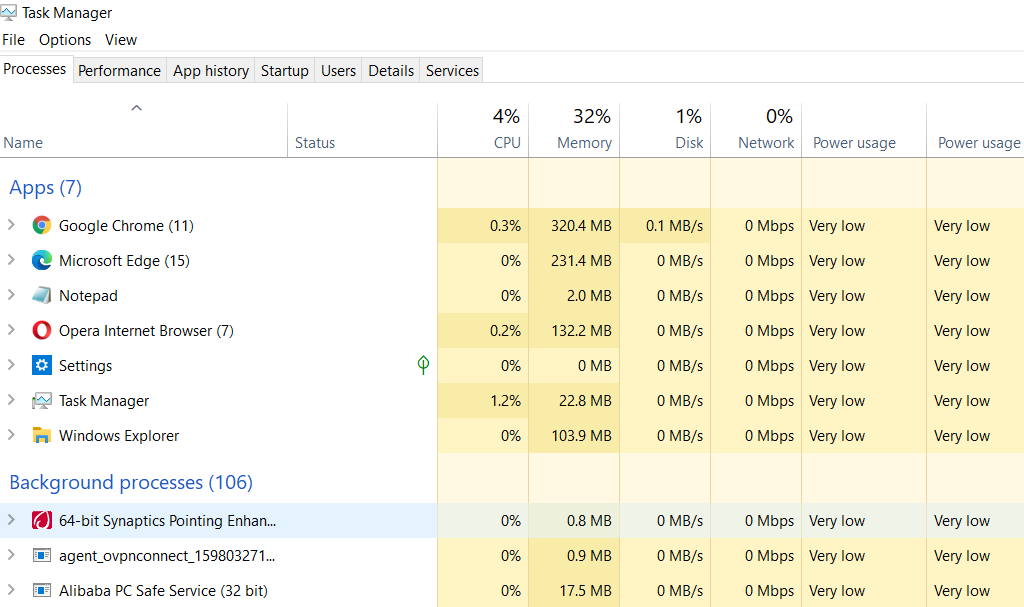Image resolution: width=1024 pixels, height=607 pixels.
Task: Expand the agent_ovpnconnect process entry
Action: tap(11, 555)
